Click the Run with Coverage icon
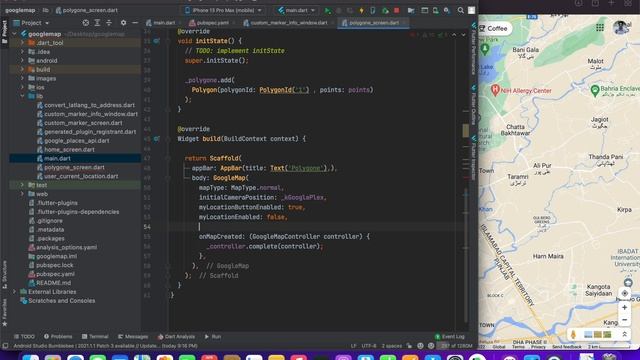Viewport: 640px width, 360px height. (x=350, y=10)
